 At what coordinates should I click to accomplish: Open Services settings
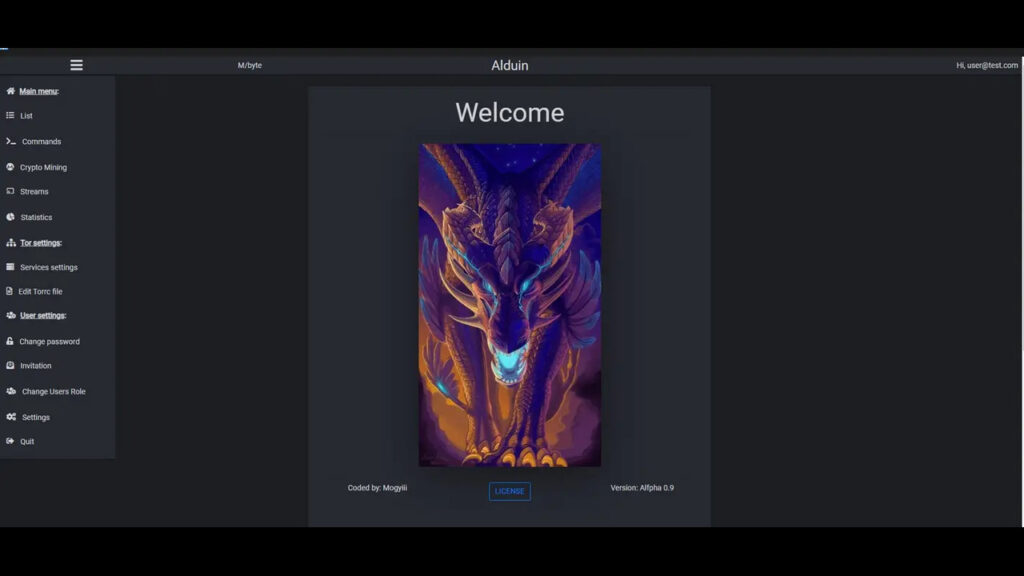click(x=48, y=267)
